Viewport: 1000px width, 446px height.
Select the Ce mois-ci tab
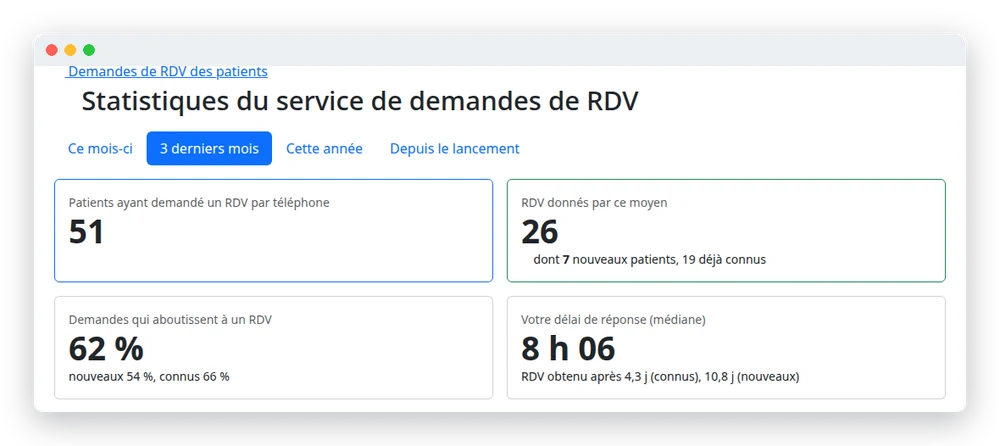(x=100, y=149)
